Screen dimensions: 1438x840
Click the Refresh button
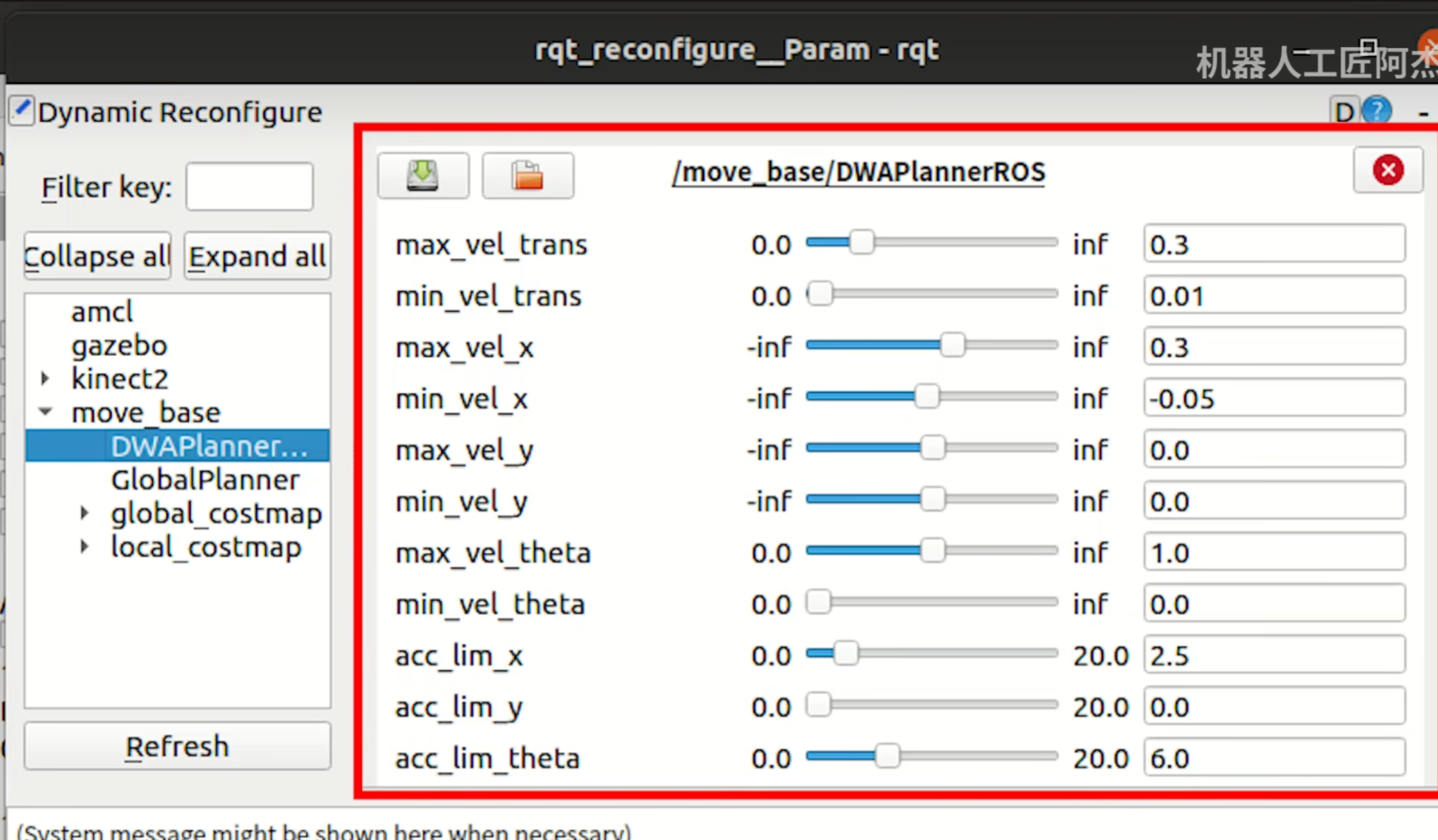[x=177, y=745]
